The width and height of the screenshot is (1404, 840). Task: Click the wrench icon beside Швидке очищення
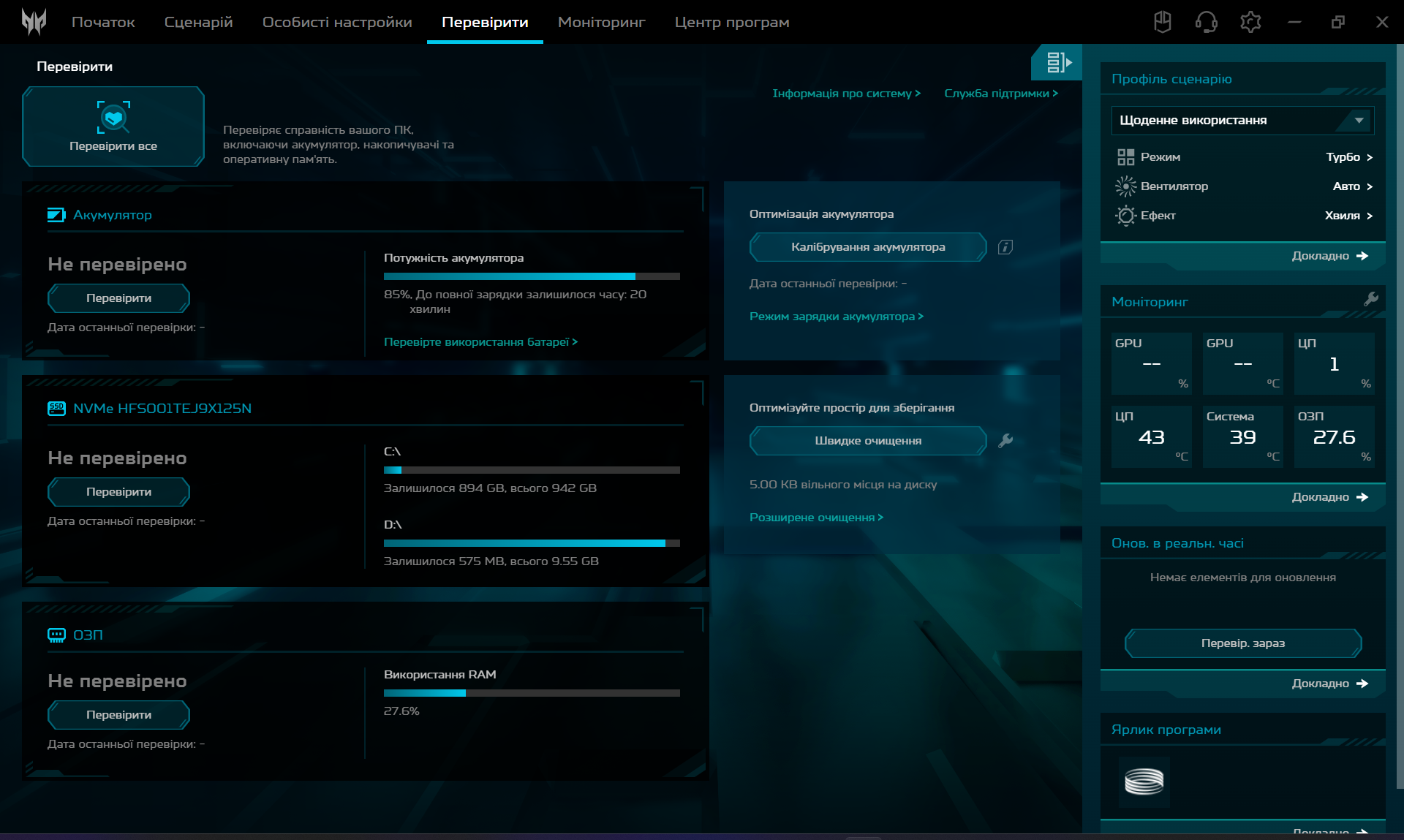tap(1007, 441)
